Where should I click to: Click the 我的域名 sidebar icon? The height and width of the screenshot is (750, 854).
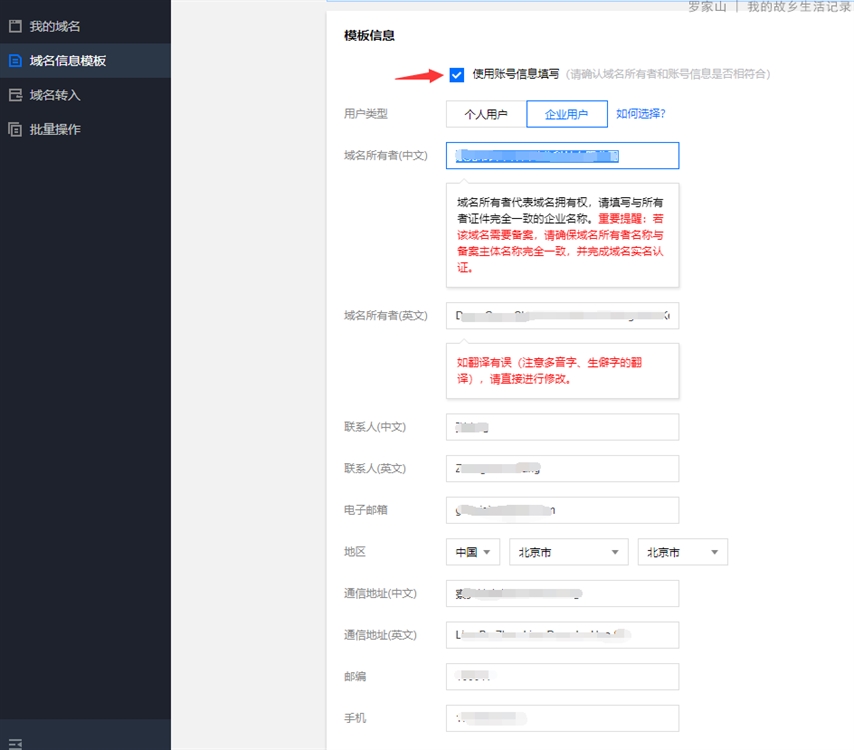click(x=15, y=26)
